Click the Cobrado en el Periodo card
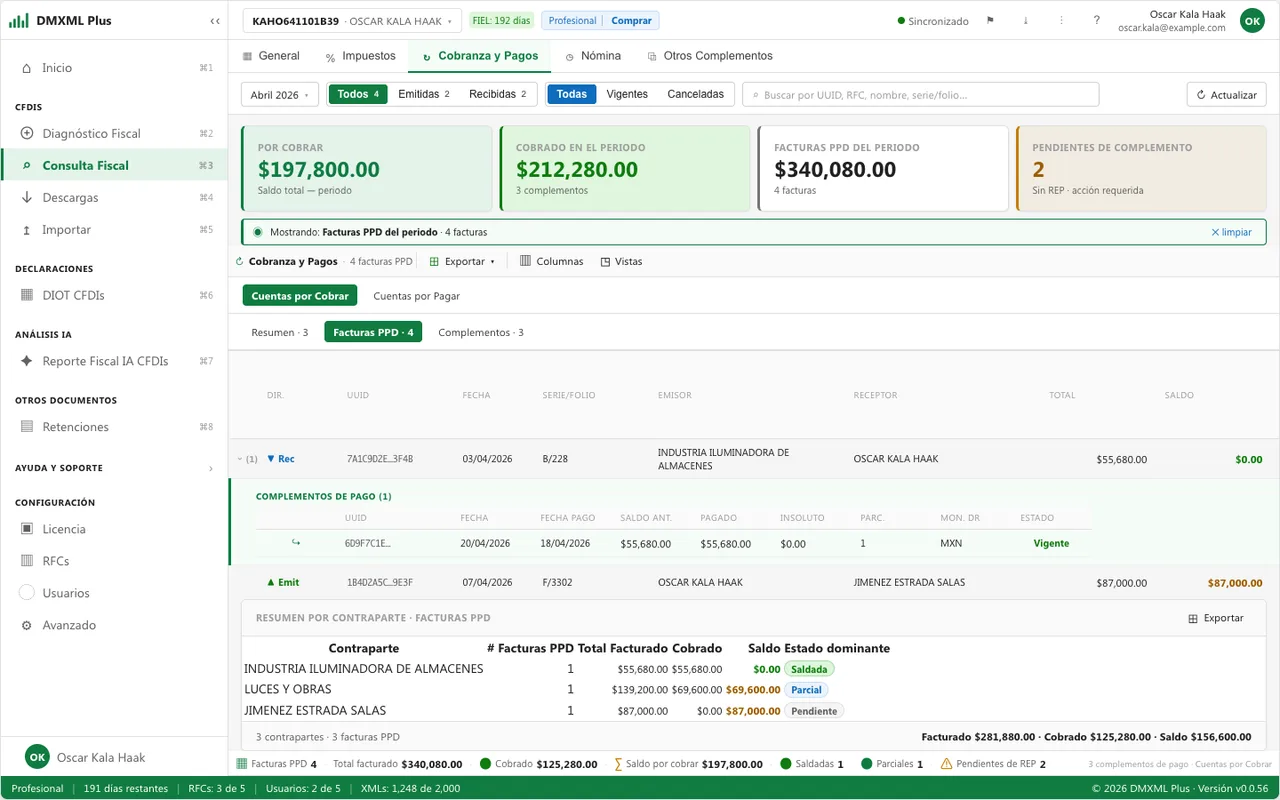1280x800 pixels. pos(625,168)
